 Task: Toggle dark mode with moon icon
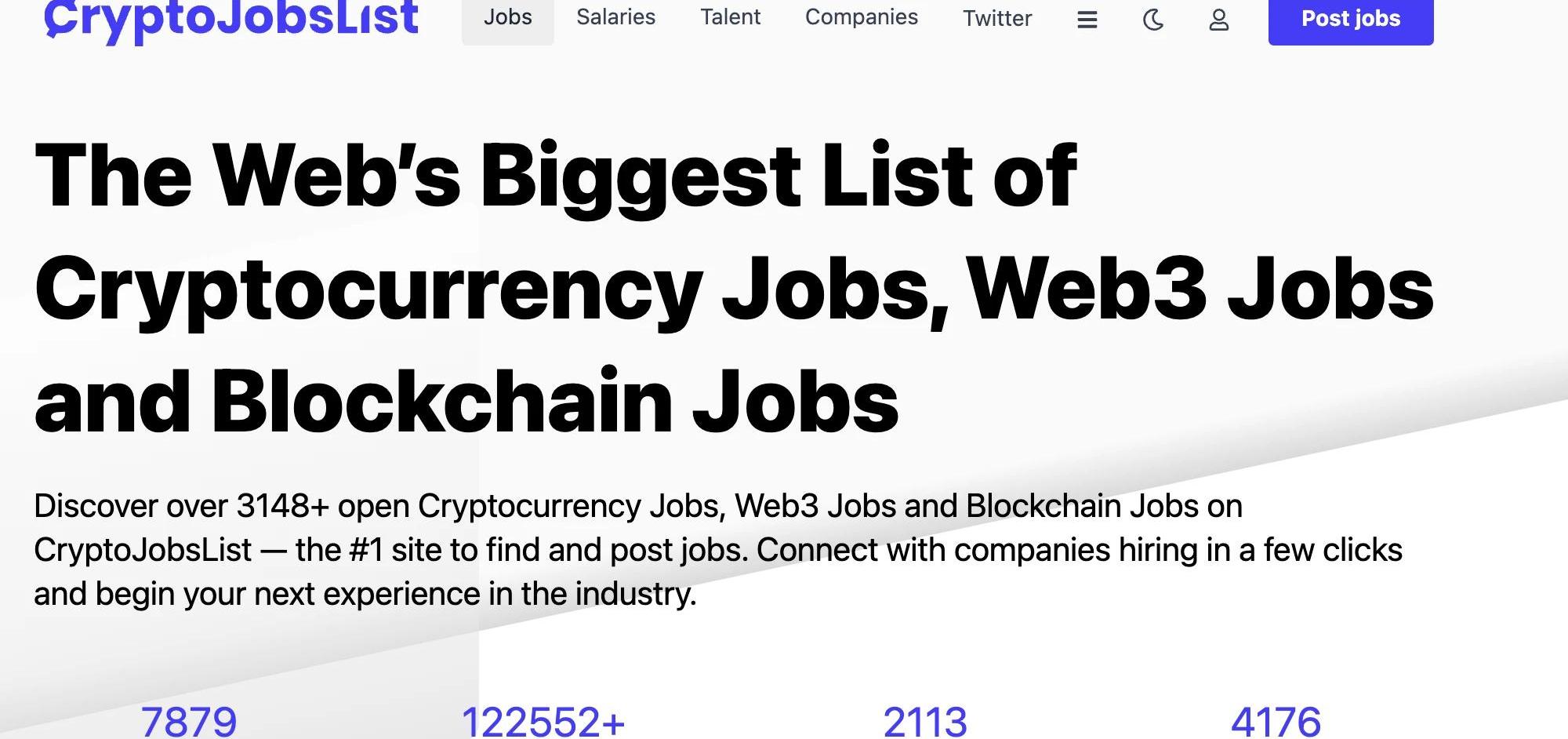tap(1153, 19)
